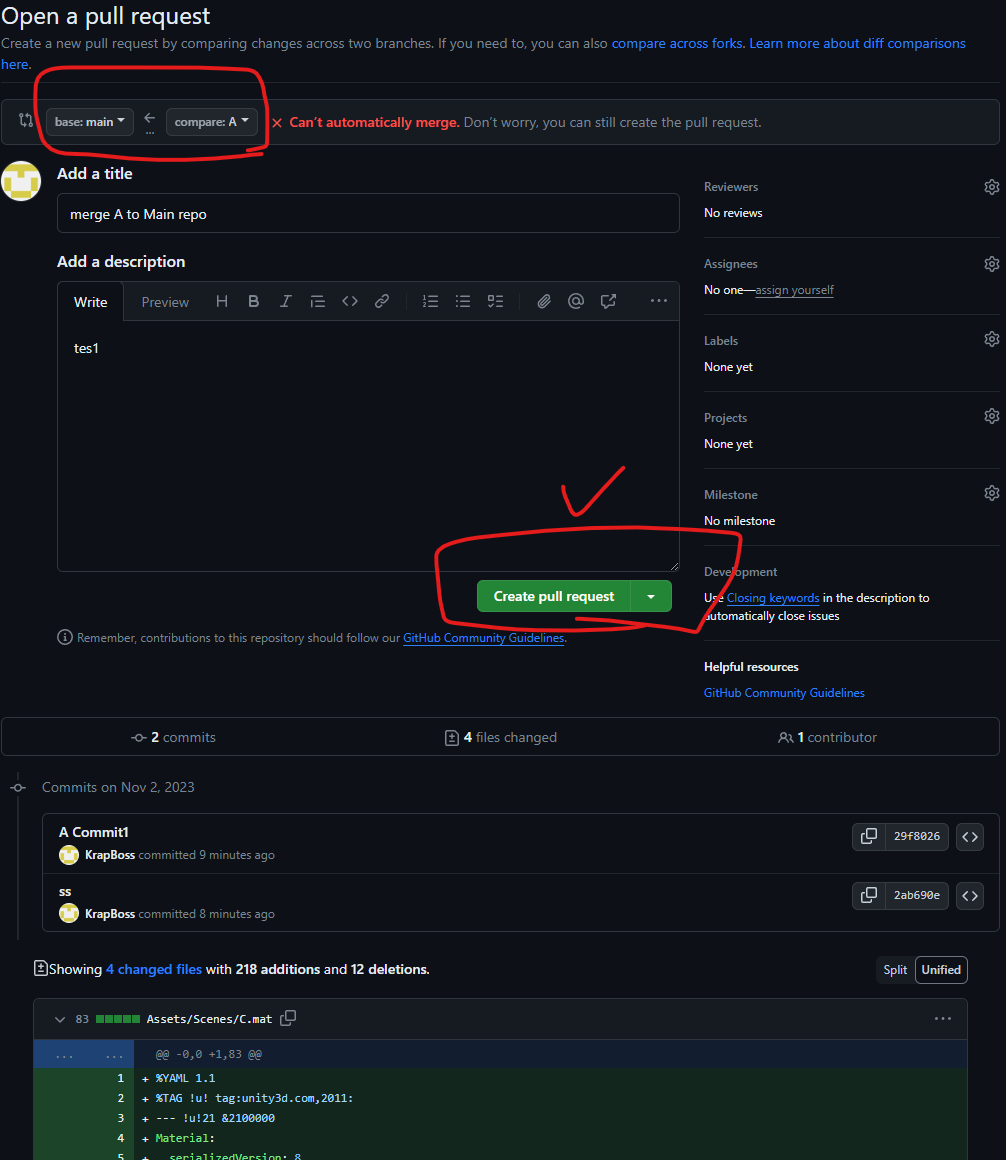Image resolution: width=1006 pixels, height=1160 pixels.
Task: Copy full SHA for commit 2ab690e
Action: coord(869,896)
